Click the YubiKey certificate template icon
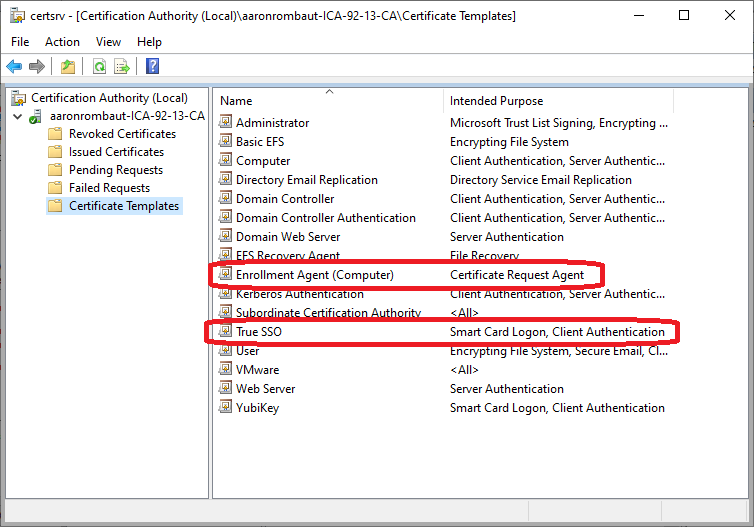The width and height of the screenshot is (754, 527). tap(226, 408)
